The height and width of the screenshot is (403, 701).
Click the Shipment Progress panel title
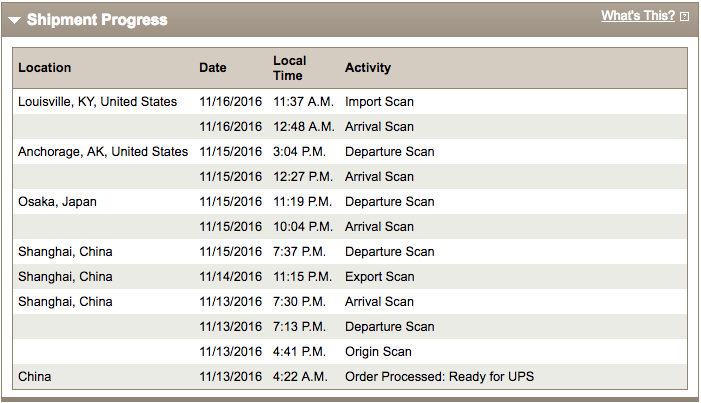97,20
